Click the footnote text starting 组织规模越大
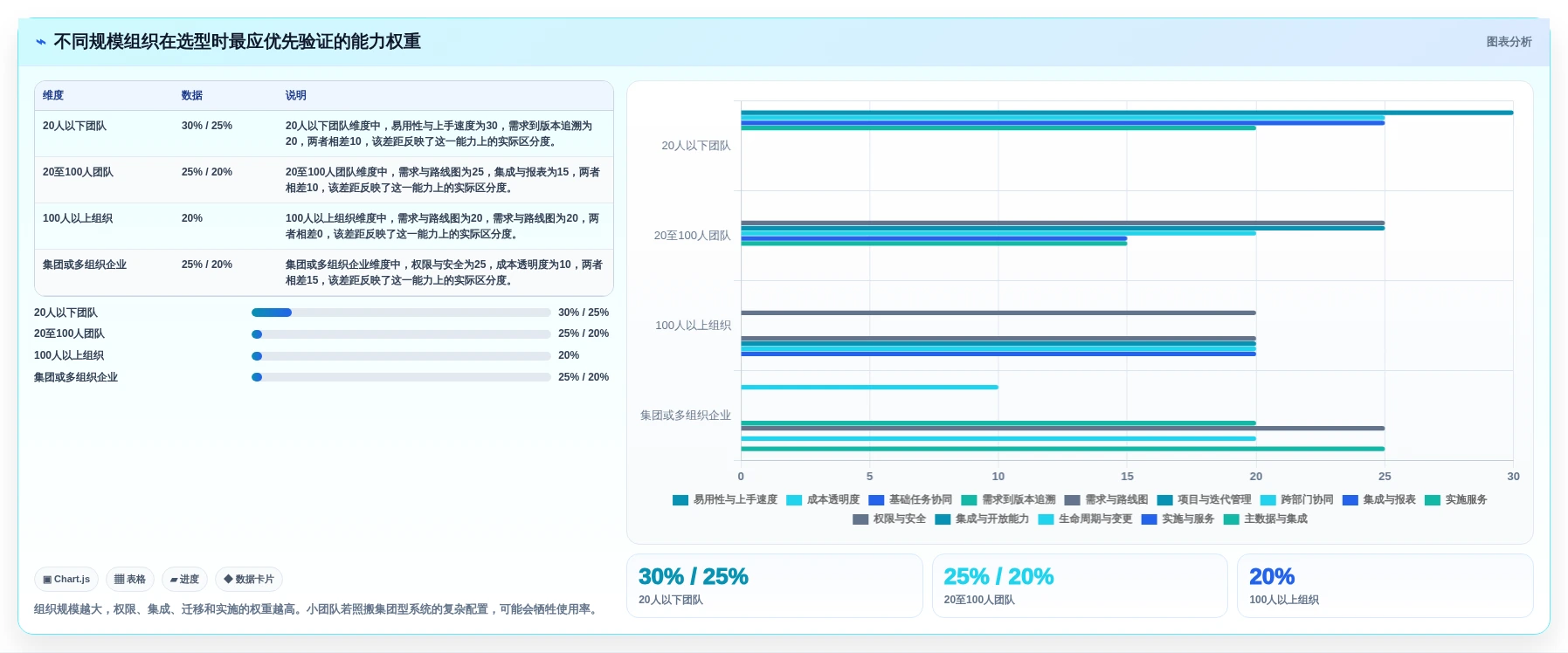 pos(318,609)
